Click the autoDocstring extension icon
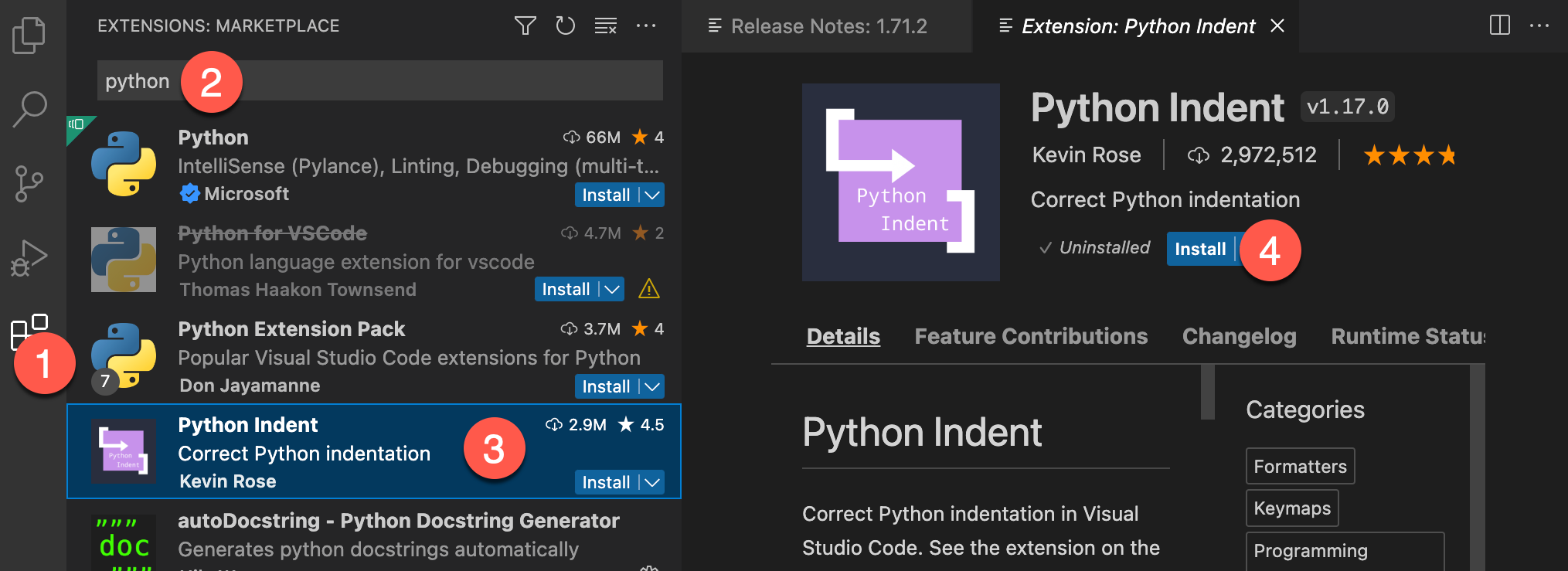Screen dimensions: 1568x571 tap(124, 542)
